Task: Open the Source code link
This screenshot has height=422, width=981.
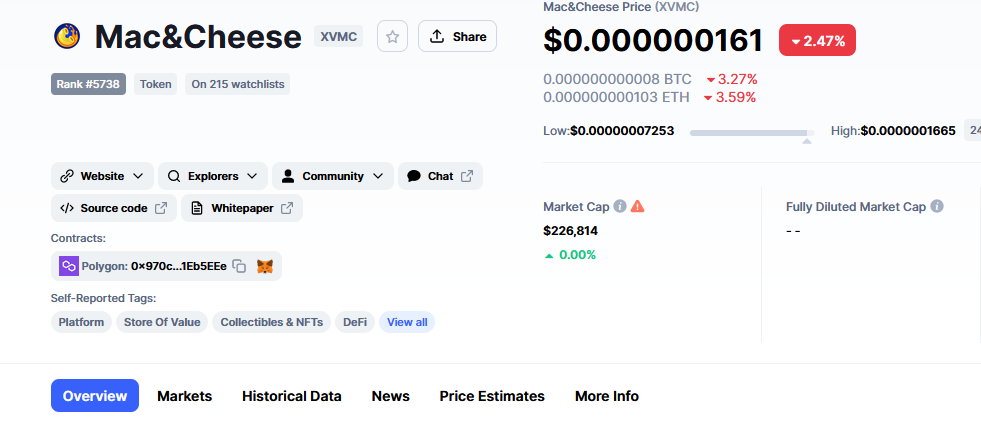Action: click(x=114, y=208)
